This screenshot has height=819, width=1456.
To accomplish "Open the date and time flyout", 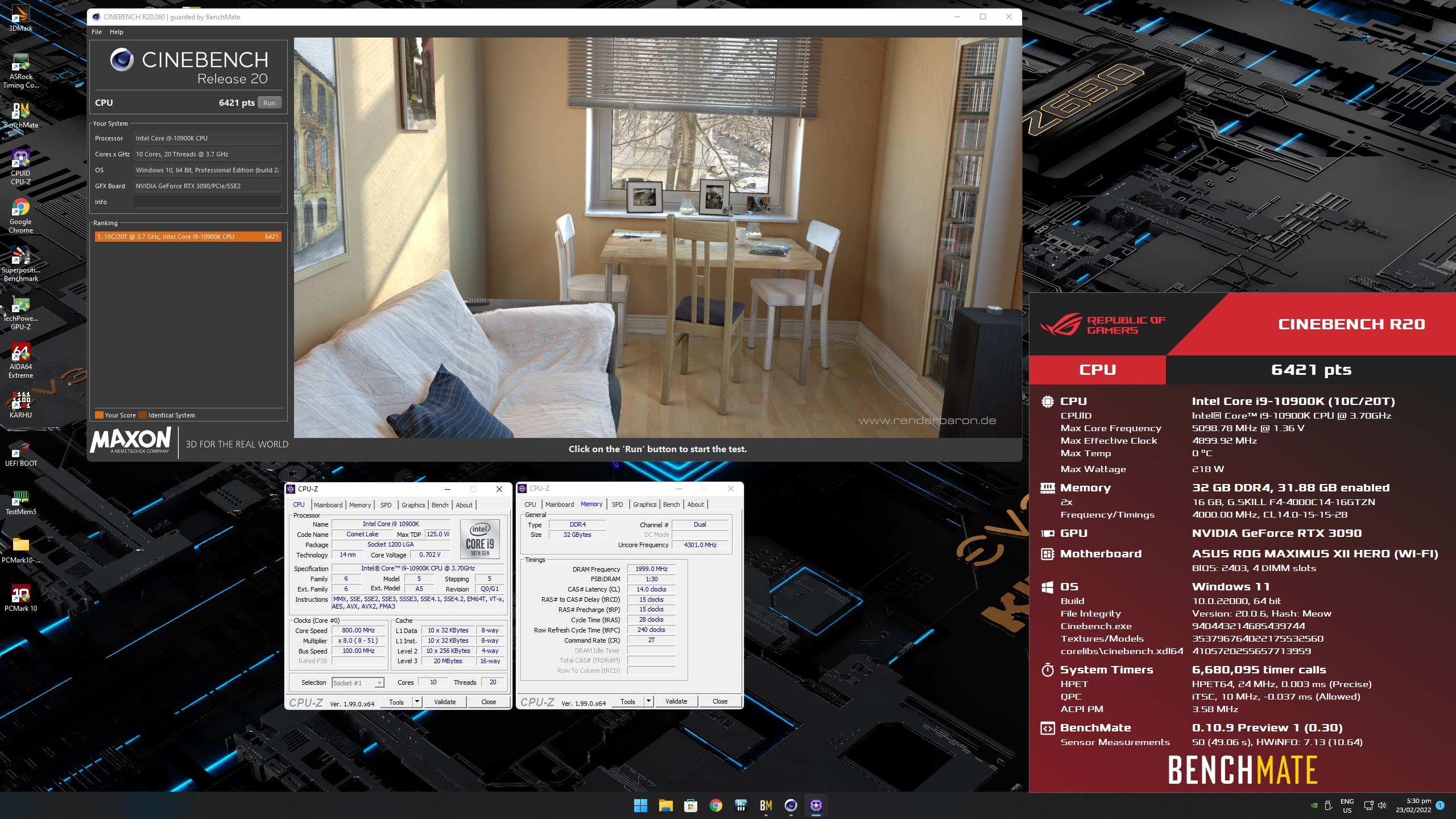I will (x=1413, y=805).
